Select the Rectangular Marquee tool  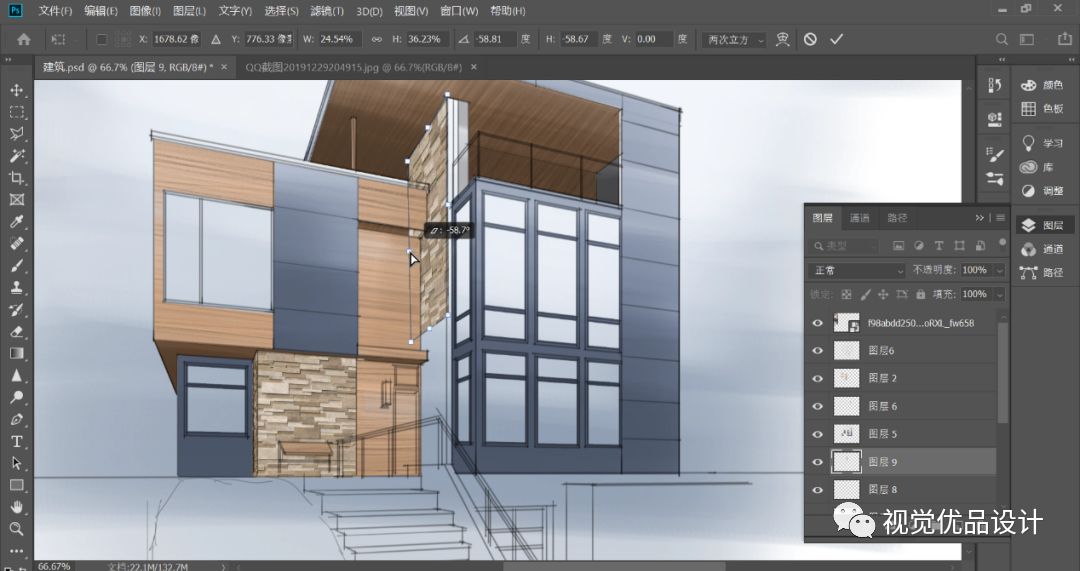tap(17, 112)
